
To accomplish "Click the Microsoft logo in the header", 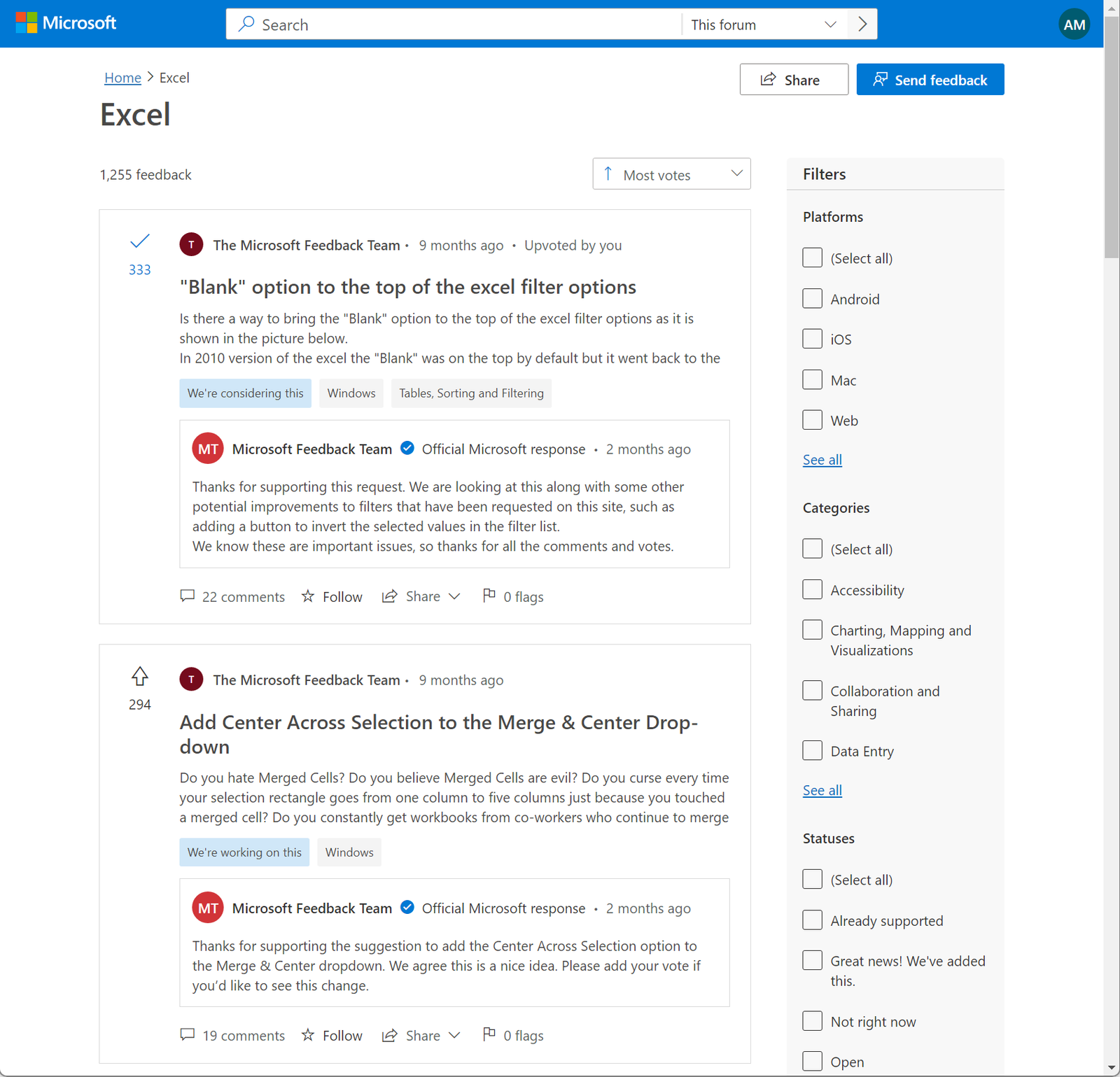I will click(x=66, y=23).
